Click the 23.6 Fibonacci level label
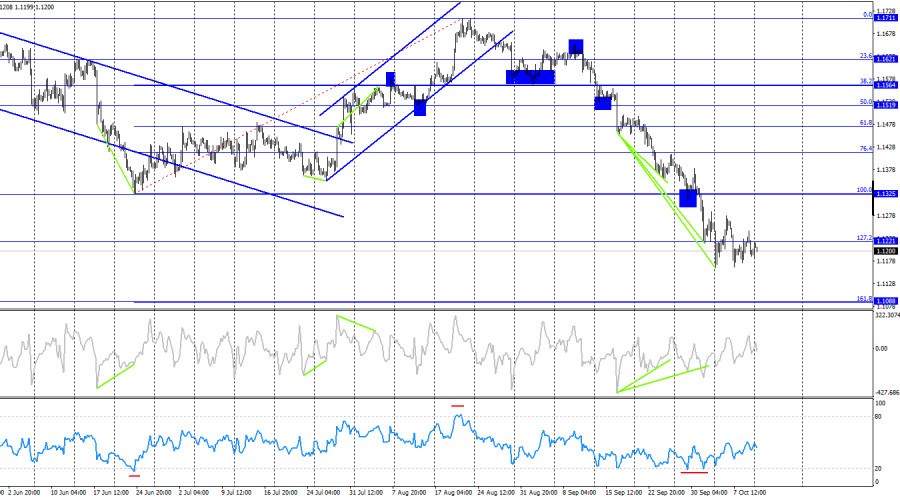The image size is (900, 500). point(866,56)
